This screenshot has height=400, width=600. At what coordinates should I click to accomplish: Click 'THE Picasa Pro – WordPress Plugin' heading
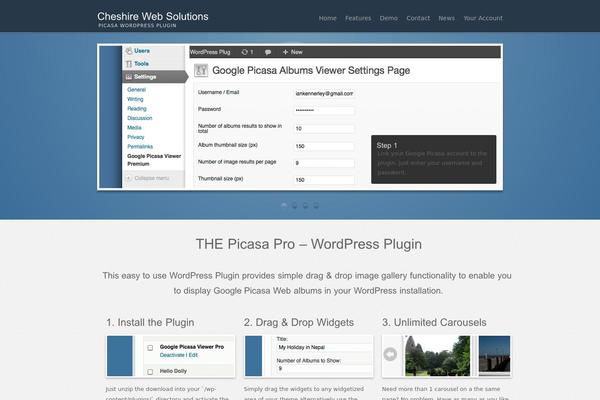[x=308, y=244]
